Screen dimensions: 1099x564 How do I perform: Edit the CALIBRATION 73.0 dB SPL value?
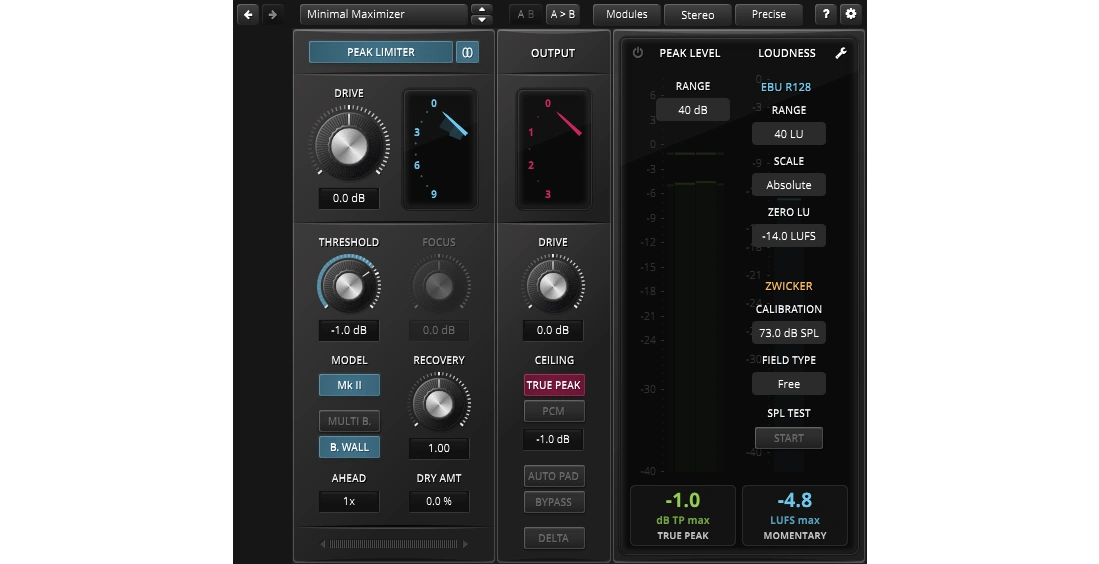pos(789,333)
